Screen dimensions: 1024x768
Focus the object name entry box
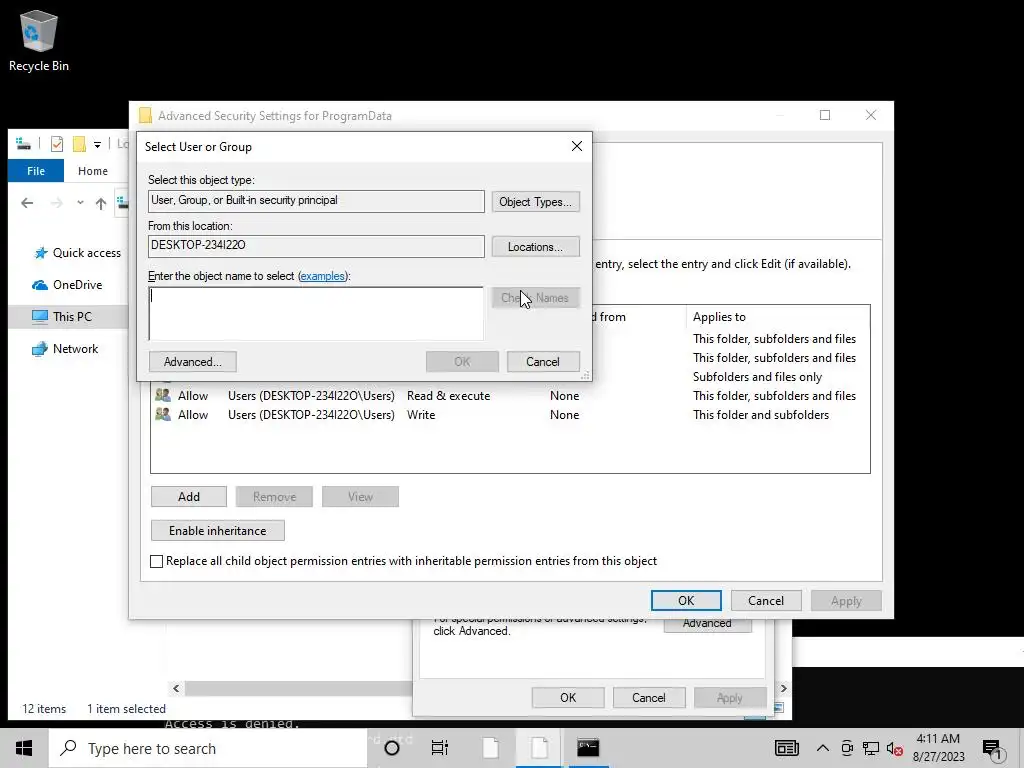[316, 313]
